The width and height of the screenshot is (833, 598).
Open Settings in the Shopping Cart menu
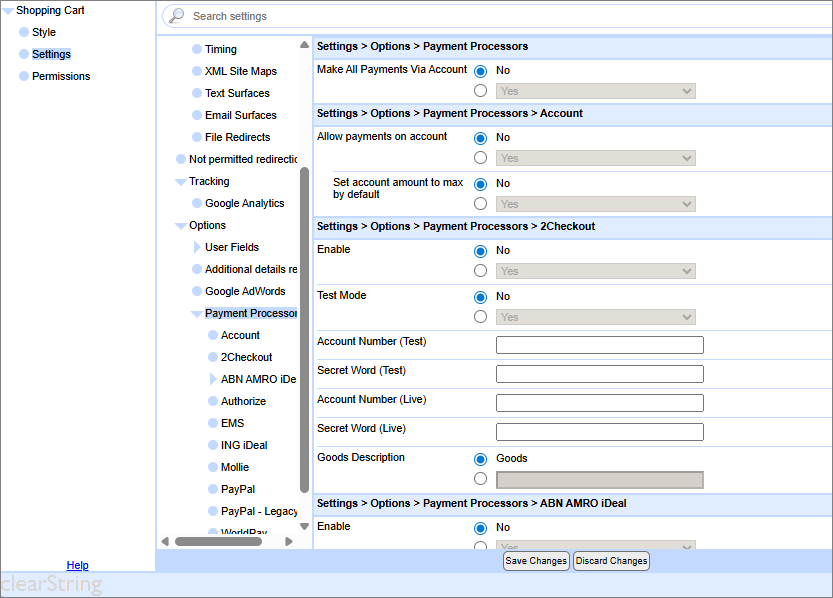[x=51, y=54]
